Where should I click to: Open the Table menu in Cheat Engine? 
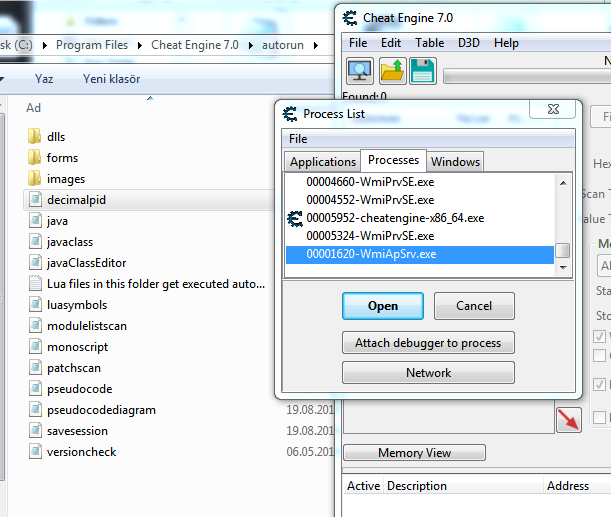[x=429, y=43]
